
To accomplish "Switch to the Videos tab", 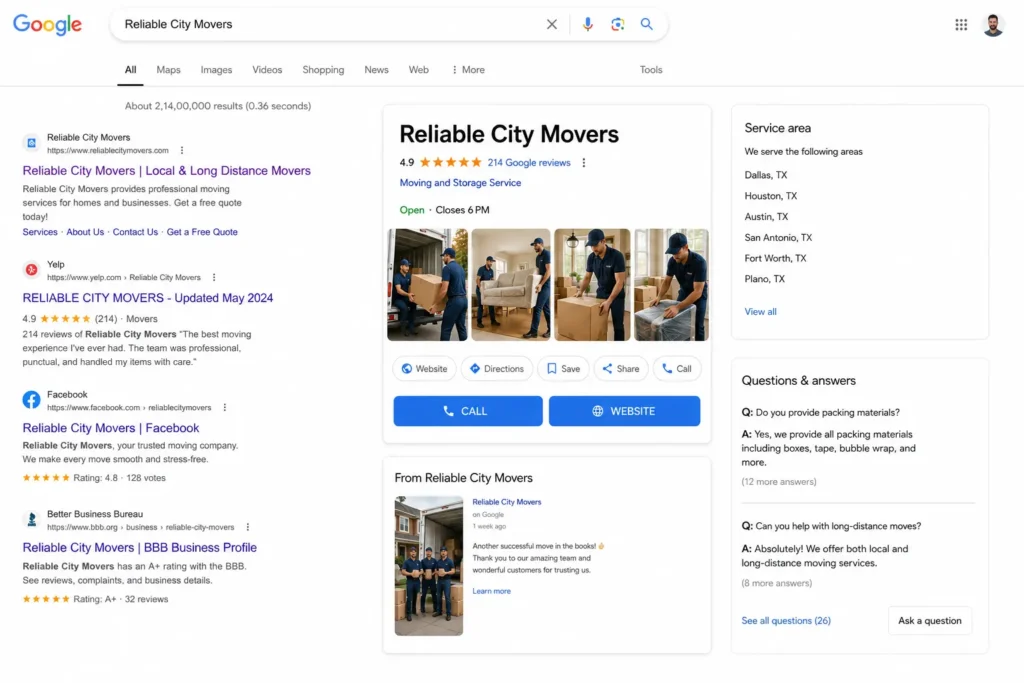I will pos(267,70).
